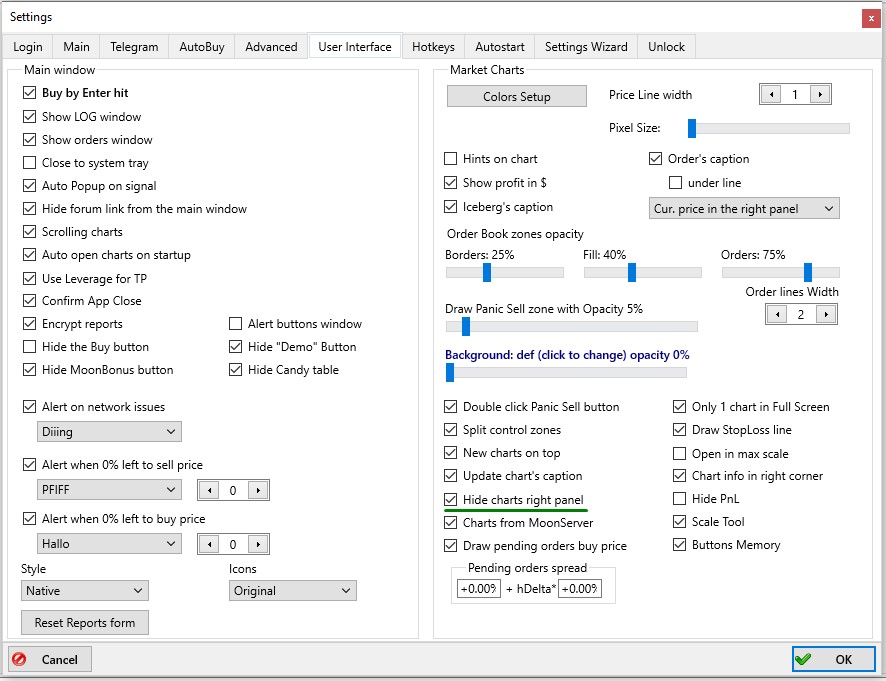Switch to the Hotkeys tab
Image resolution: width=886 pixels, height=681 pixels.
pos(433,47)
